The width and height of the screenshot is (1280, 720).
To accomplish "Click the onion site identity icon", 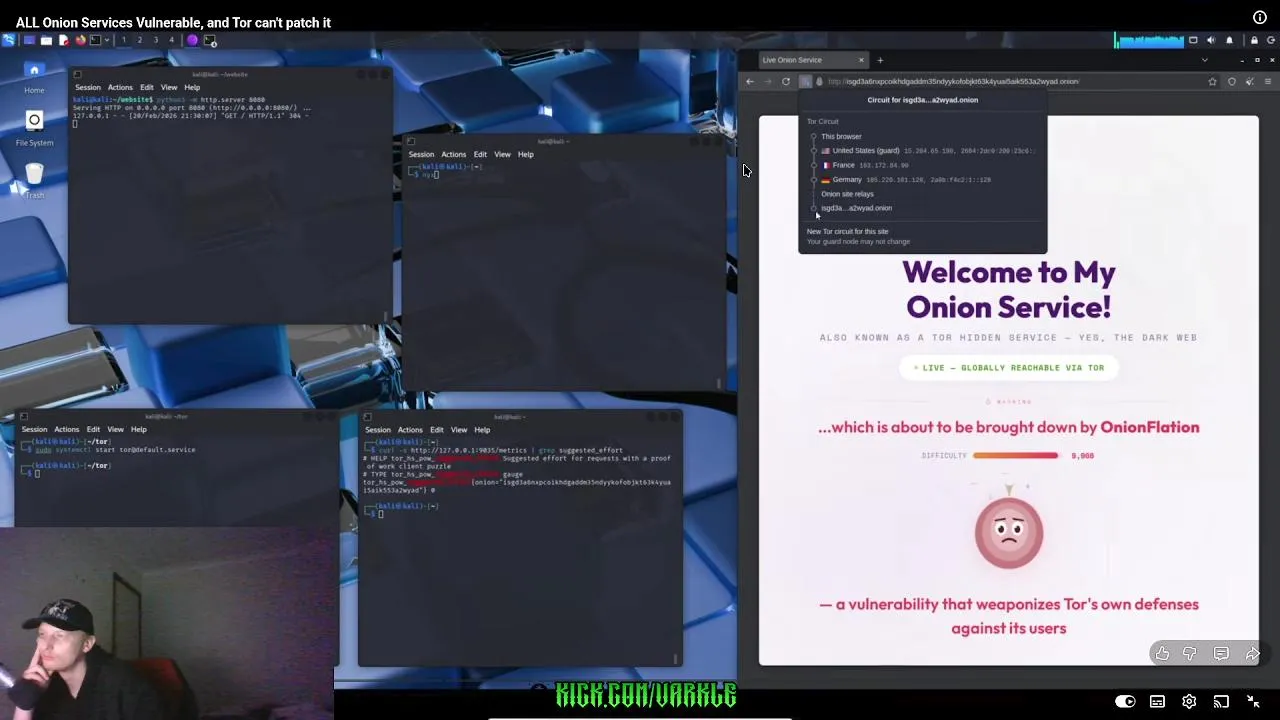I will pos(819,82).
